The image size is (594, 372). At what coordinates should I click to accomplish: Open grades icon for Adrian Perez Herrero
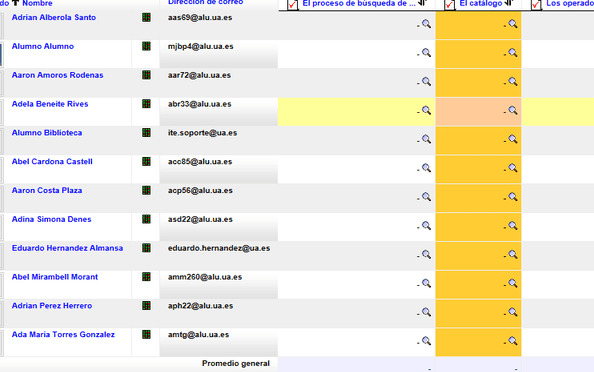[146, 305]
